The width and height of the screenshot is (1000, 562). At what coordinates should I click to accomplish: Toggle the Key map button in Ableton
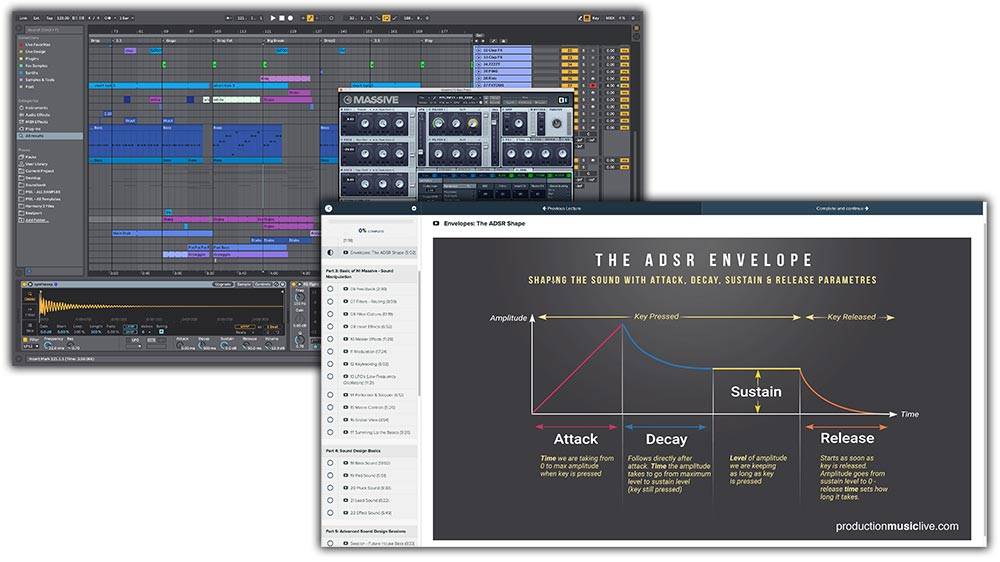point(596,18)
